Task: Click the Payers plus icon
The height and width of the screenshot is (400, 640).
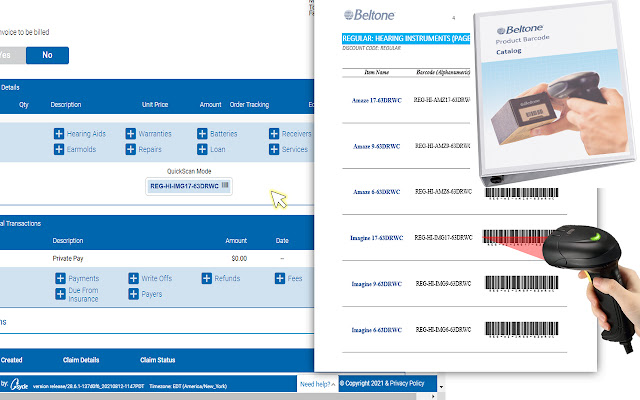Action: point(133,294)
